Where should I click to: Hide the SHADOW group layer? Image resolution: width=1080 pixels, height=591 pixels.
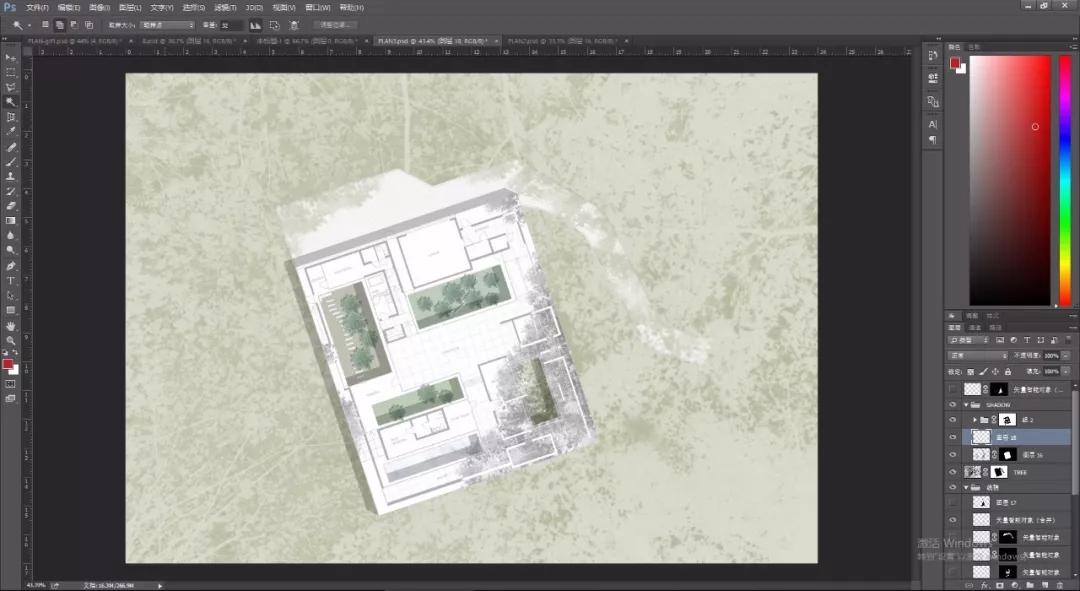953,404
